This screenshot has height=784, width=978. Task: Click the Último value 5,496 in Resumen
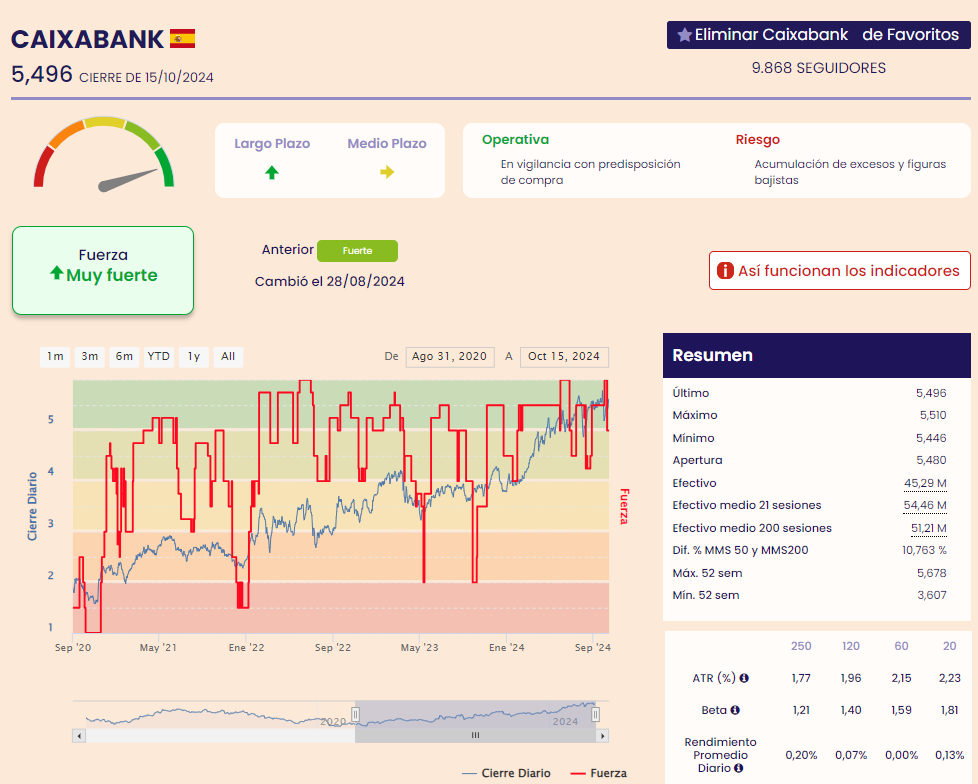[931, 393]
